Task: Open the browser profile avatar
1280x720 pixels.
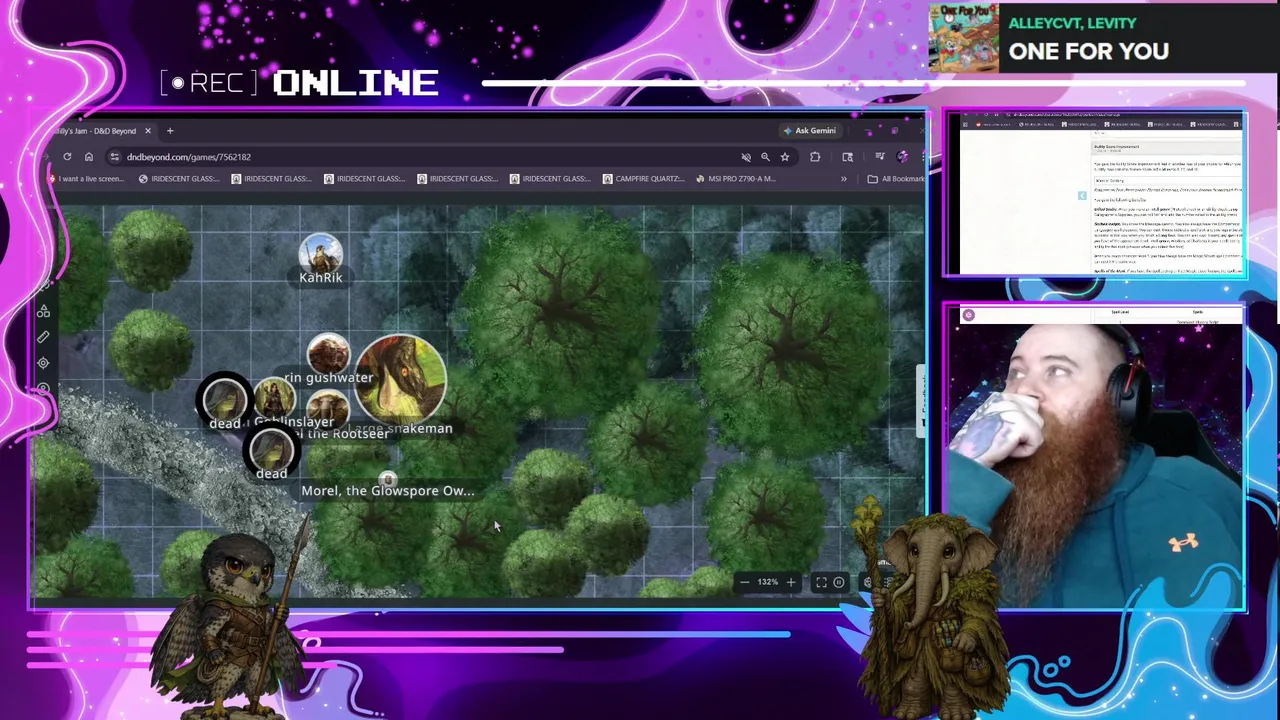Action: [903, 157]
